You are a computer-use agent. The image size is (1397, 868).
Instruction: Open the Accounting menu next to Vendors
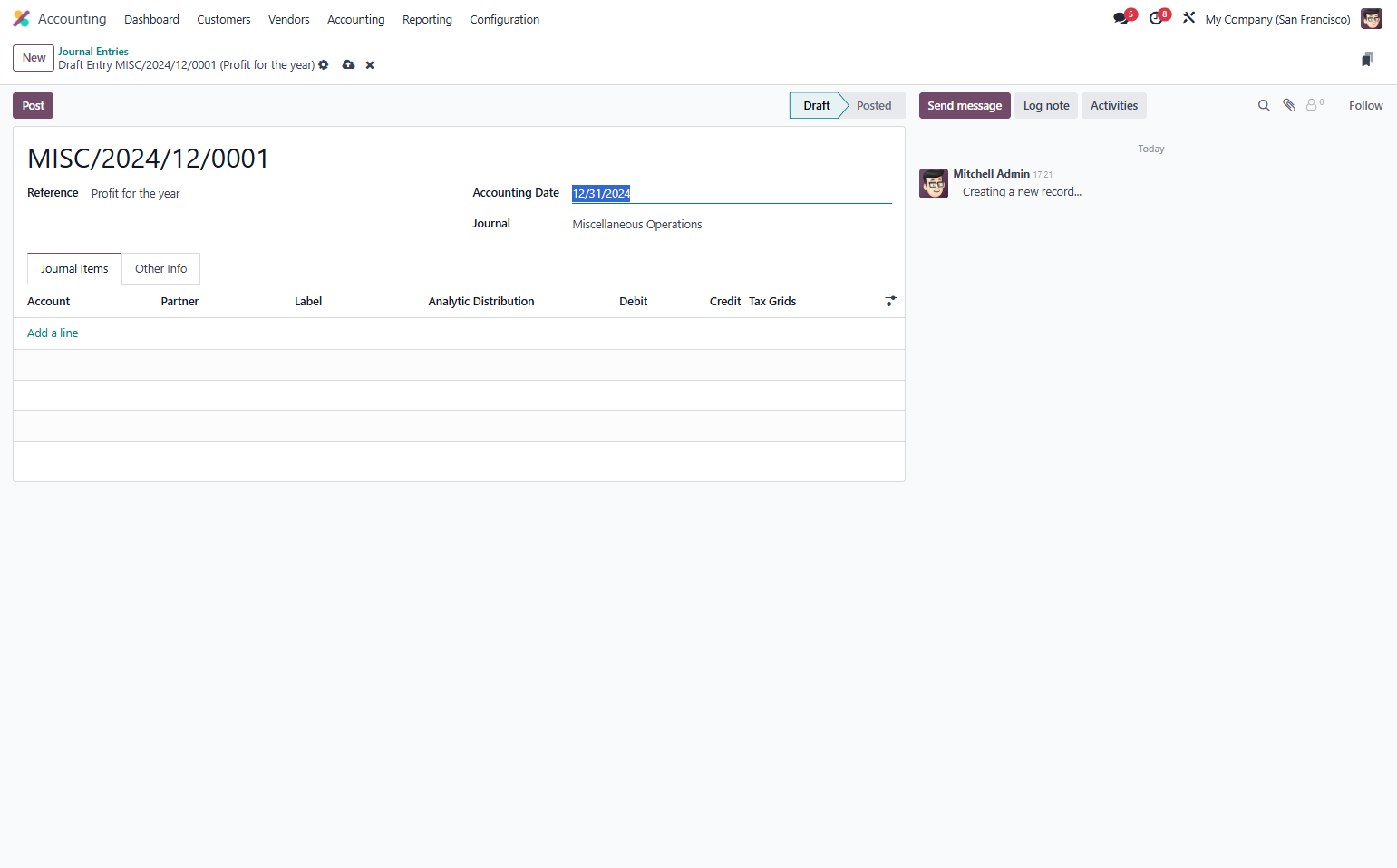coord(356,19)
